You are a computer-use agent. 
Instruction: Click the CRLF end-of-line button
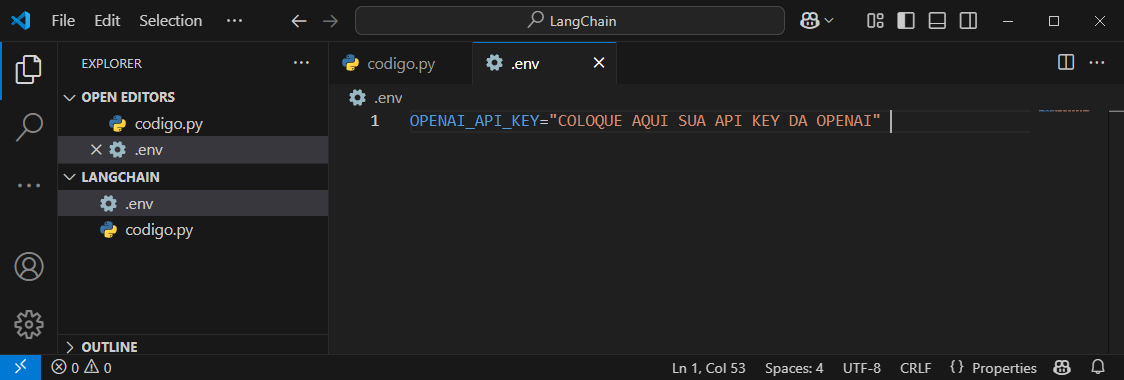915,368
